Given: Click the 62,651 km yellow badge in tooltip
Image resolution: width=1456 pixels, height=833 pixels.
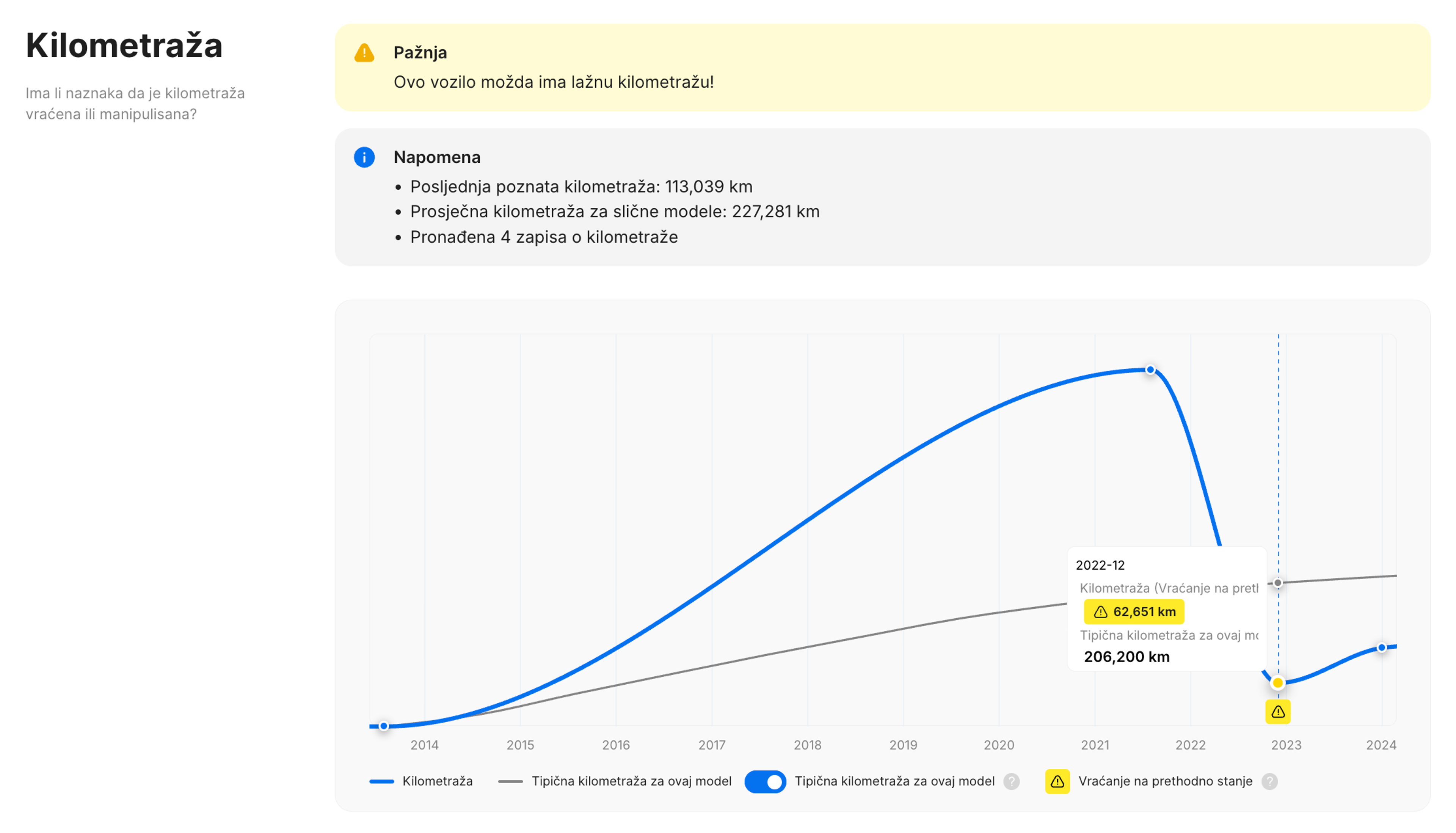Looking at the screenshot, I should [1133, 612].
